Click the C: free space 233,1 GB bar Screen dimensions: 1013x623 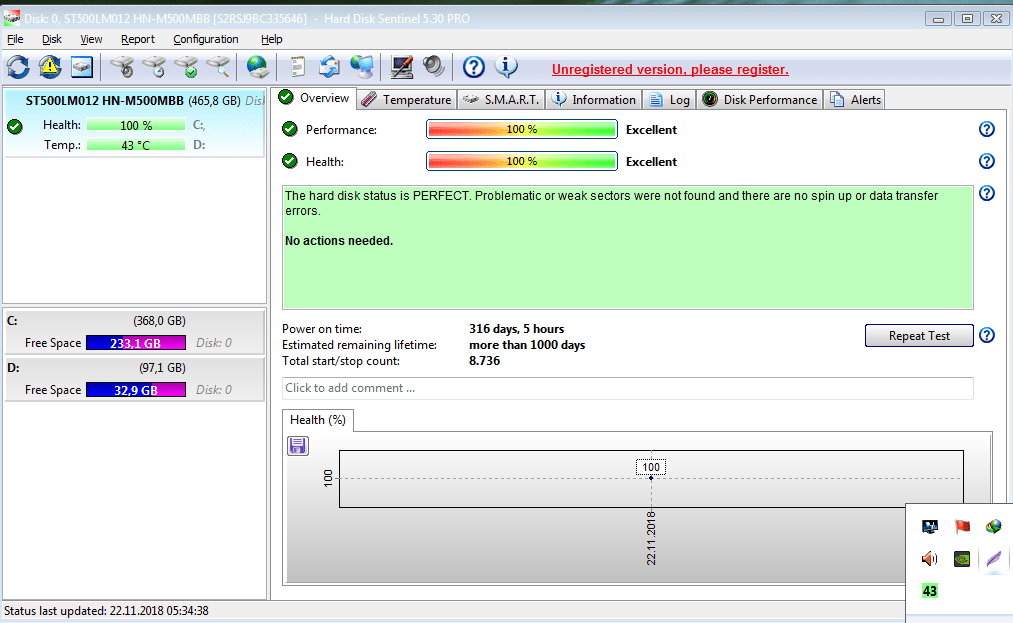click(x=136, y=343)
